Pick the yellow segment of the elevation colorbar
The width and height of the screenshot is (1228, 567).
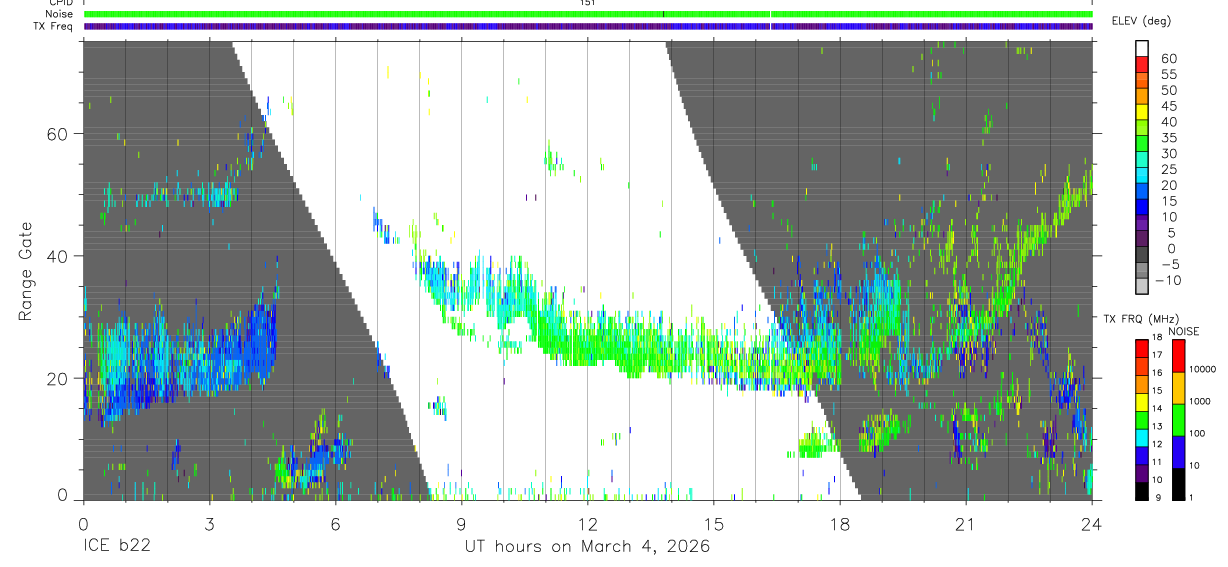(x=1143, y=111)
